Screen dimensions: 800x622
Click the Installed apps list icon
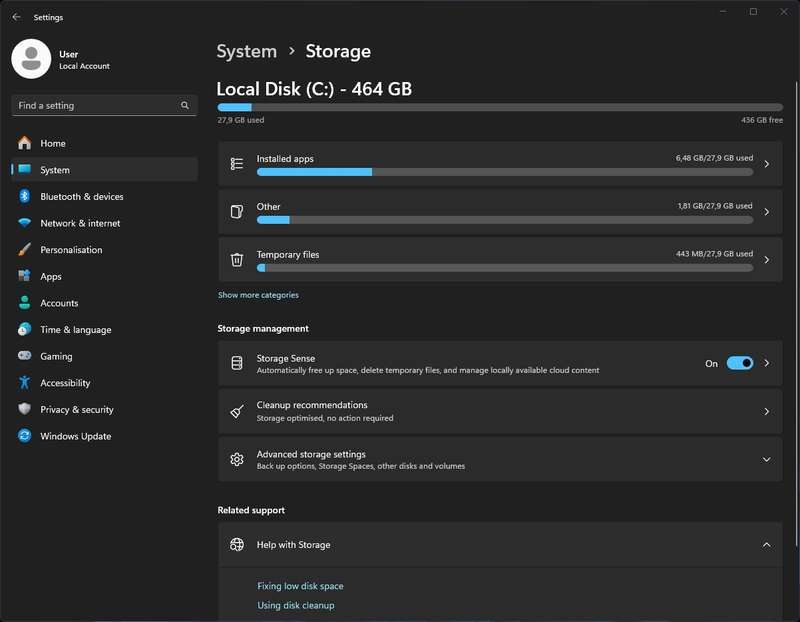click(237, 164)
